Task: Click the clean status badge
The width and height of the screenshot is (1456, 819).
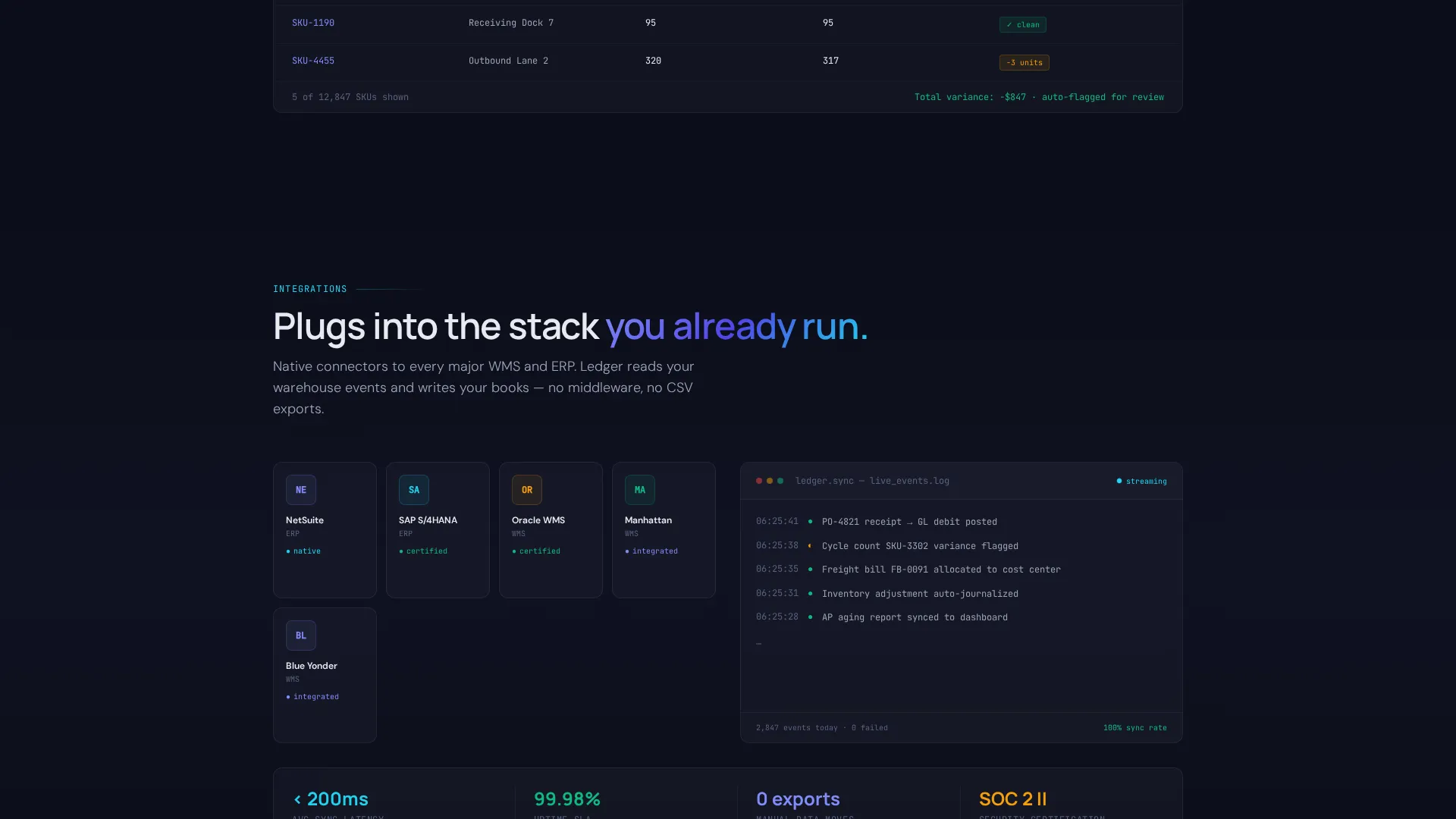Action: (x=1022, y=25)
